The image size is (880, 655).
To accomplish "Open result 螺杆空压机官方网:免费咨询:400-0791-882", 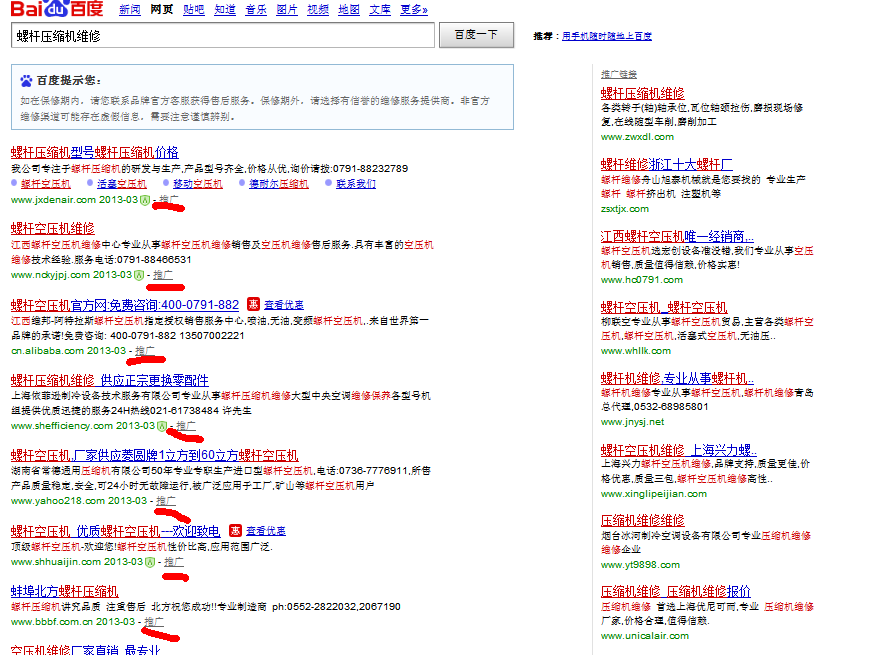I will pos(125,305).
